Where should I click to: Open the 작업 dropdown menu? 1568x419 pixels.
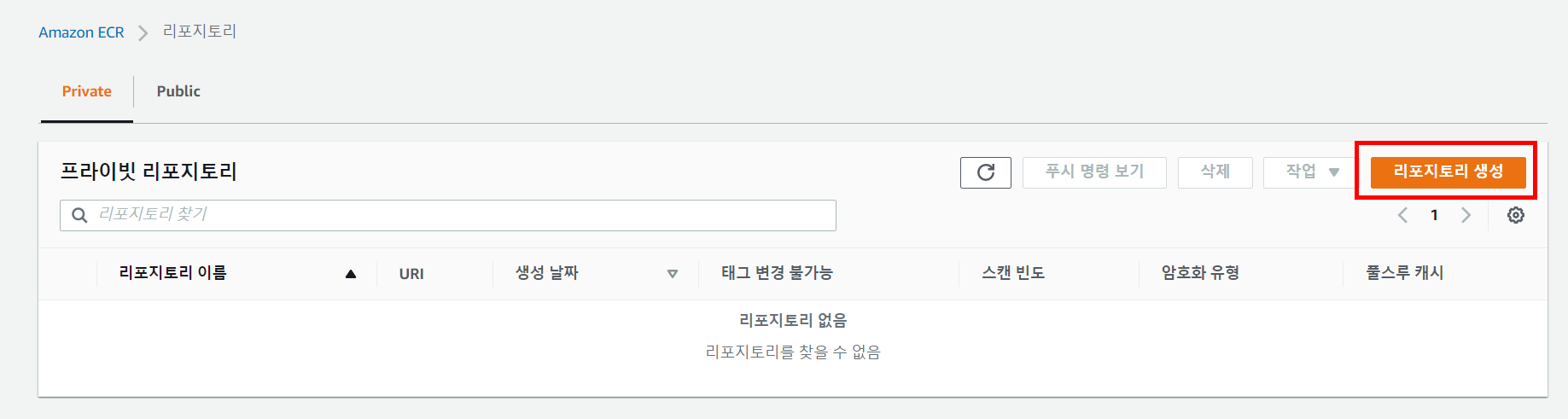(1313, 172)
